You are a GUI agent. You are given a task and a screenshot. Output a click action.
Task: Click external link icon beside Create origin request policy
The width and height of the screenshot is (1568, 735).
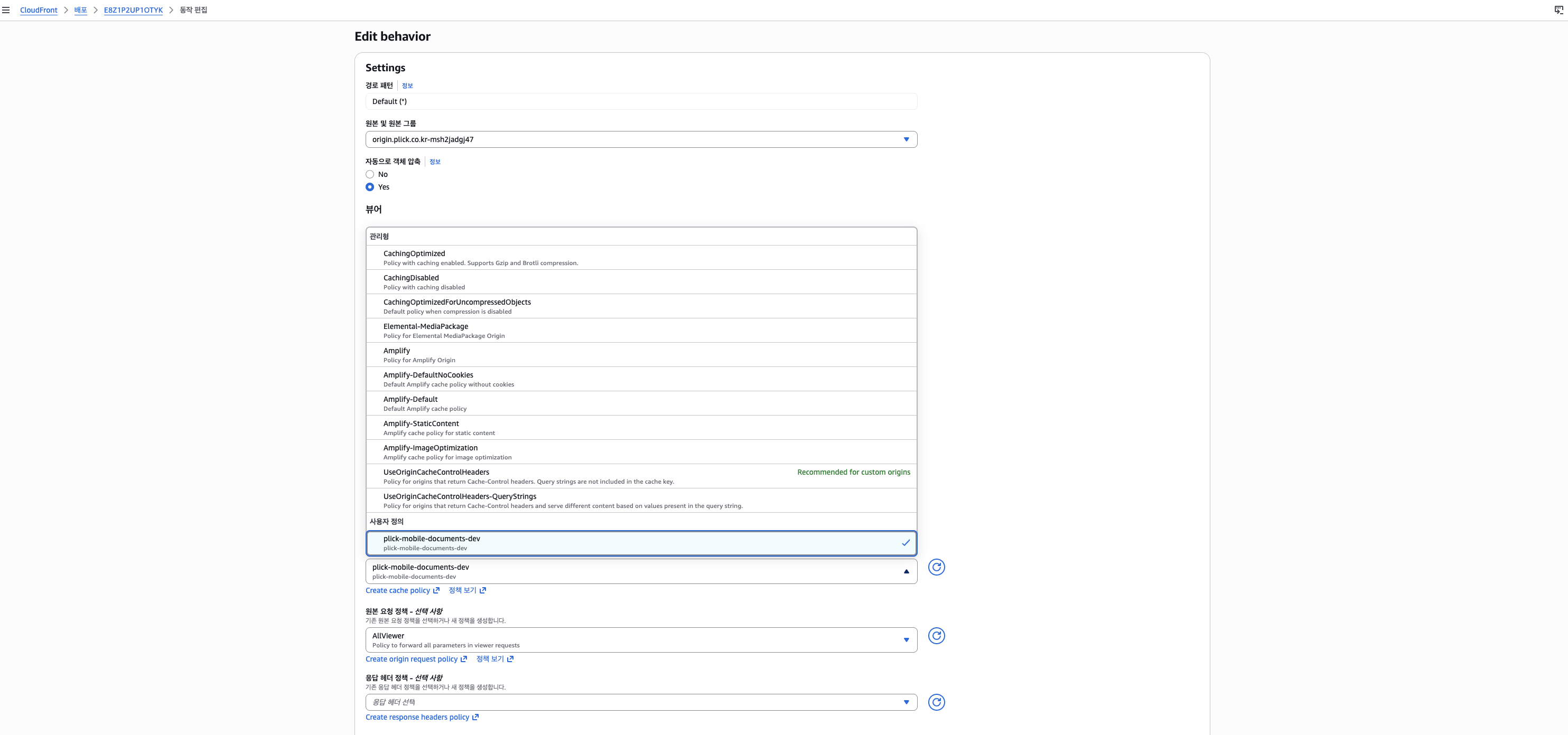pos(463,659)
